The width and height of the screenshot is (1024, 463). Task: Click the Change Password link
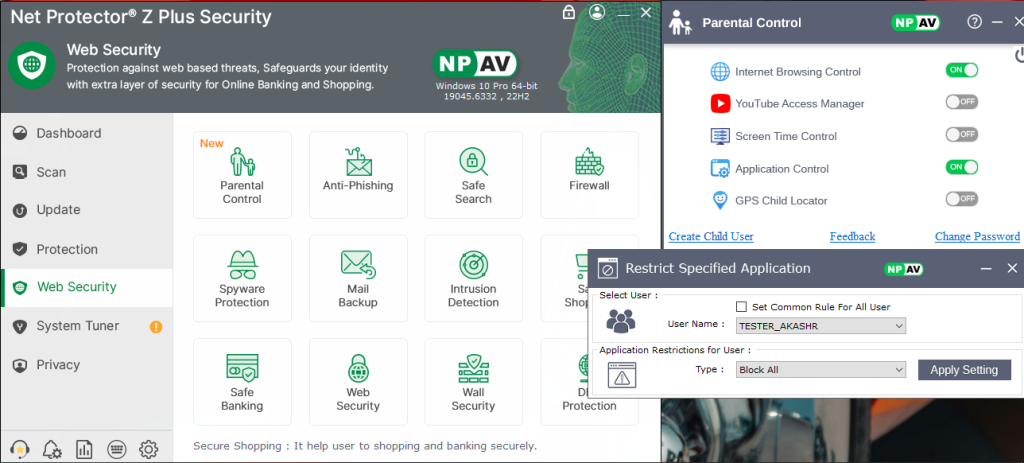[977, 237]
